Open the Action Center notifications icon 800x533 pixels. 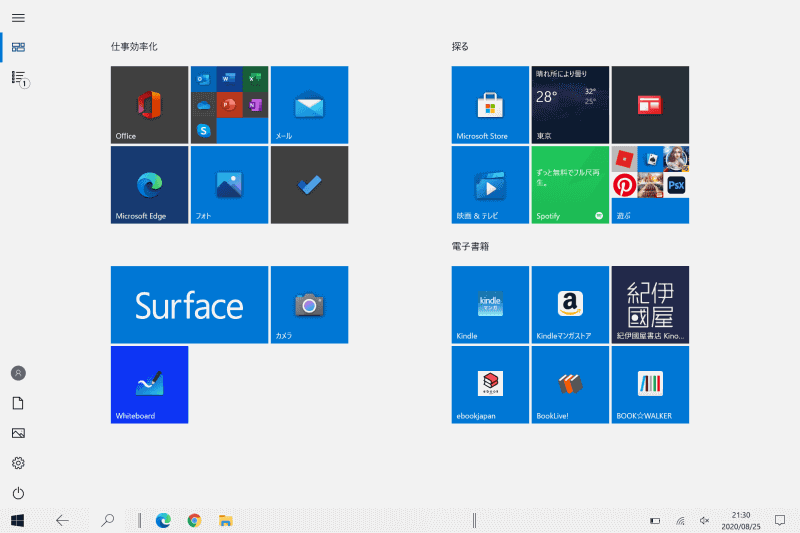pos(780,520)
